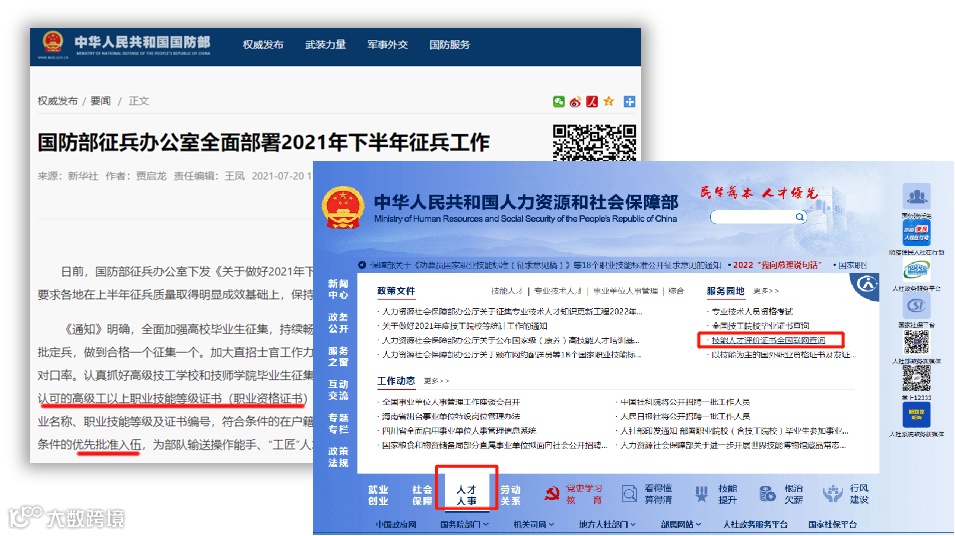955x536 pixels.
Task: Click the party emblem icon beside 党史学习教育
Action: [x=552, y=494]
